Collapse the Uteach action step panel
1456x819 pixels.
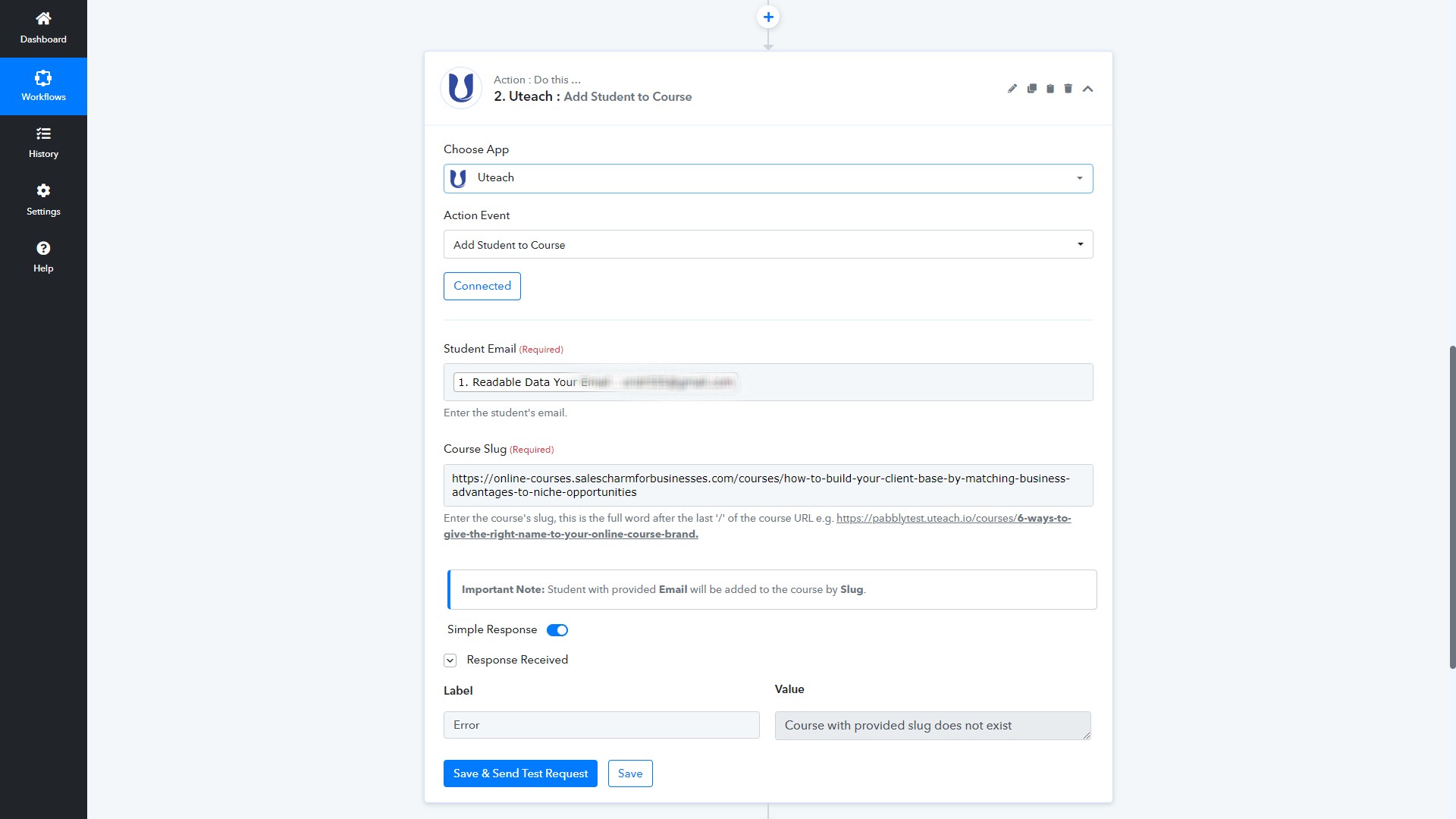(1087, 89)
